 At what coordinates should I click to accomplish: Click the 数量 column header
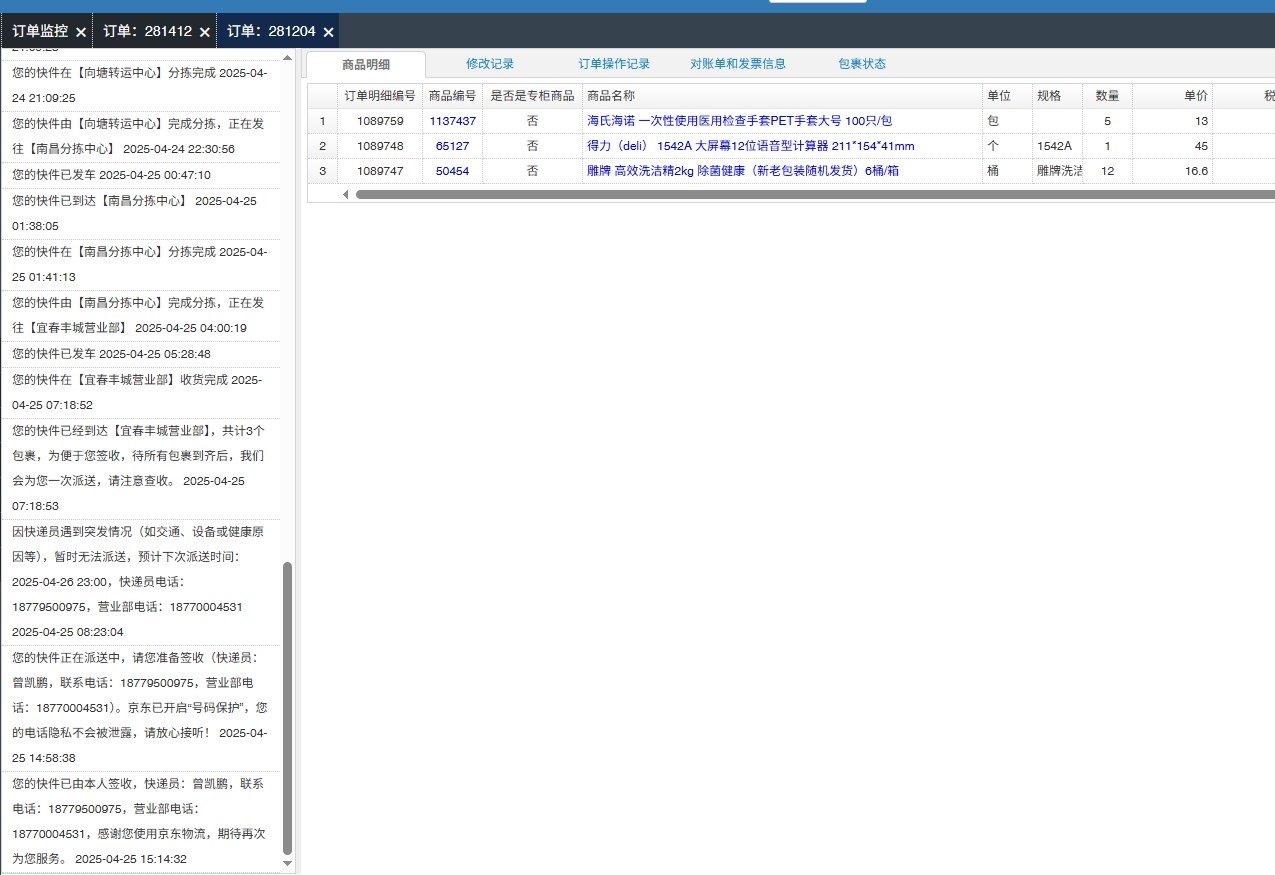coord(1107,96)
